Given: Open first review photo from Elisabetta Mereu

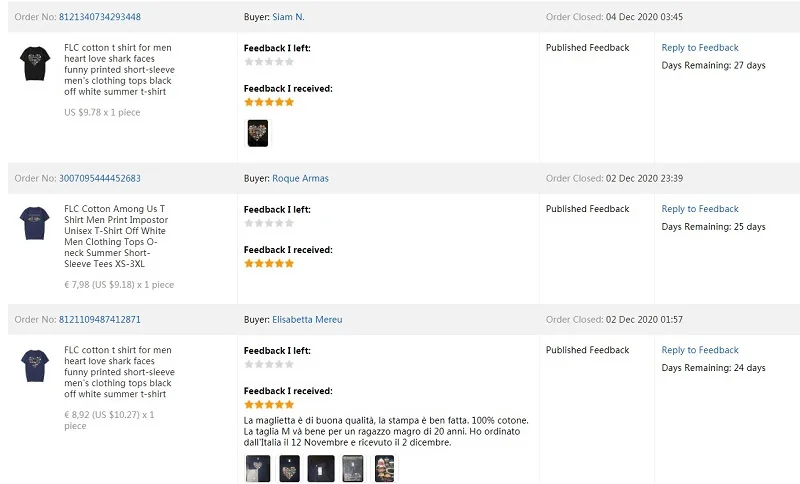Looking at the screenshot, I should tap(257, 468).
